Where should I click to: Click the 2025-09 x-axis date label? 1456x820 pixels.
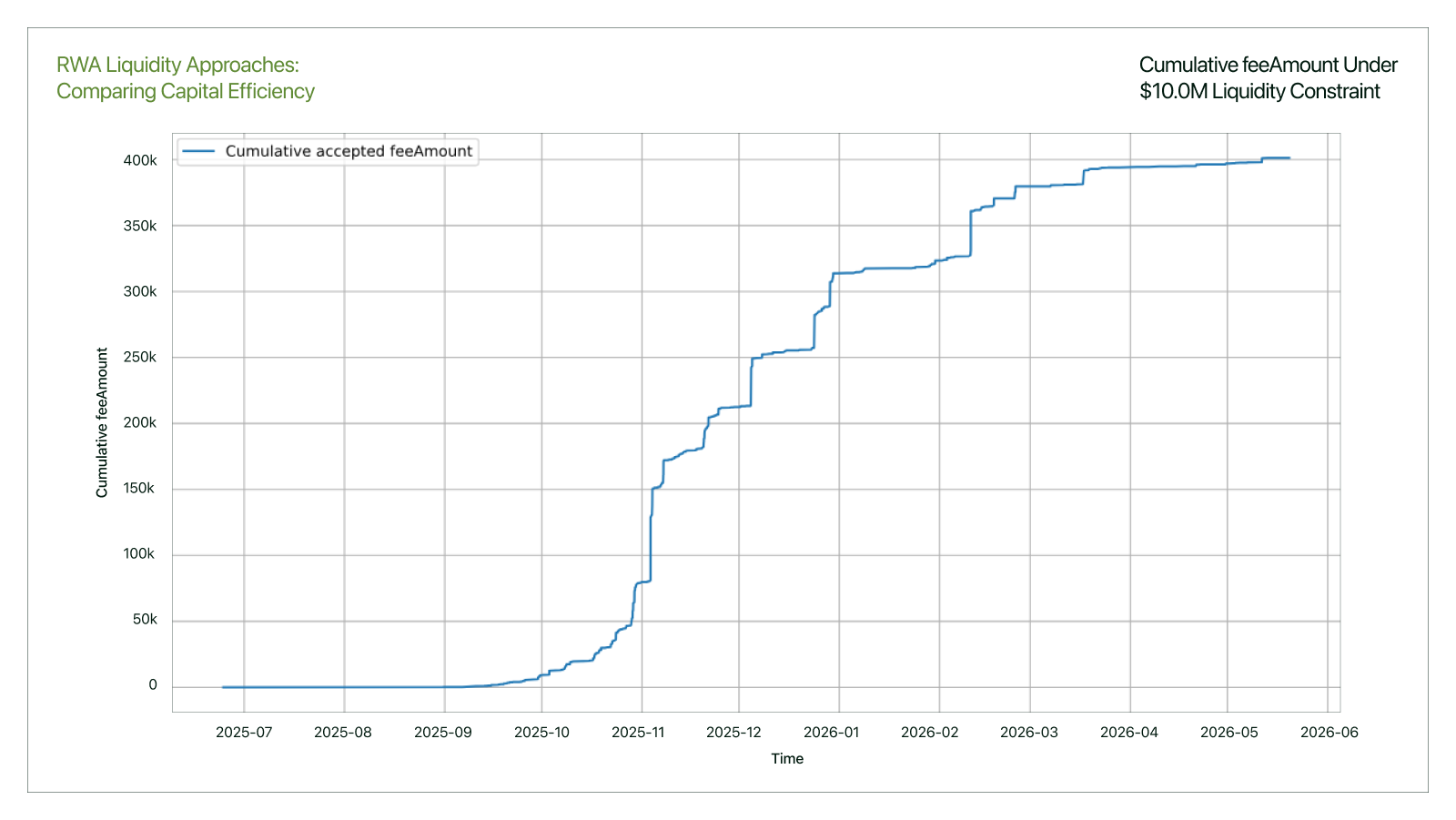(443, 733)
